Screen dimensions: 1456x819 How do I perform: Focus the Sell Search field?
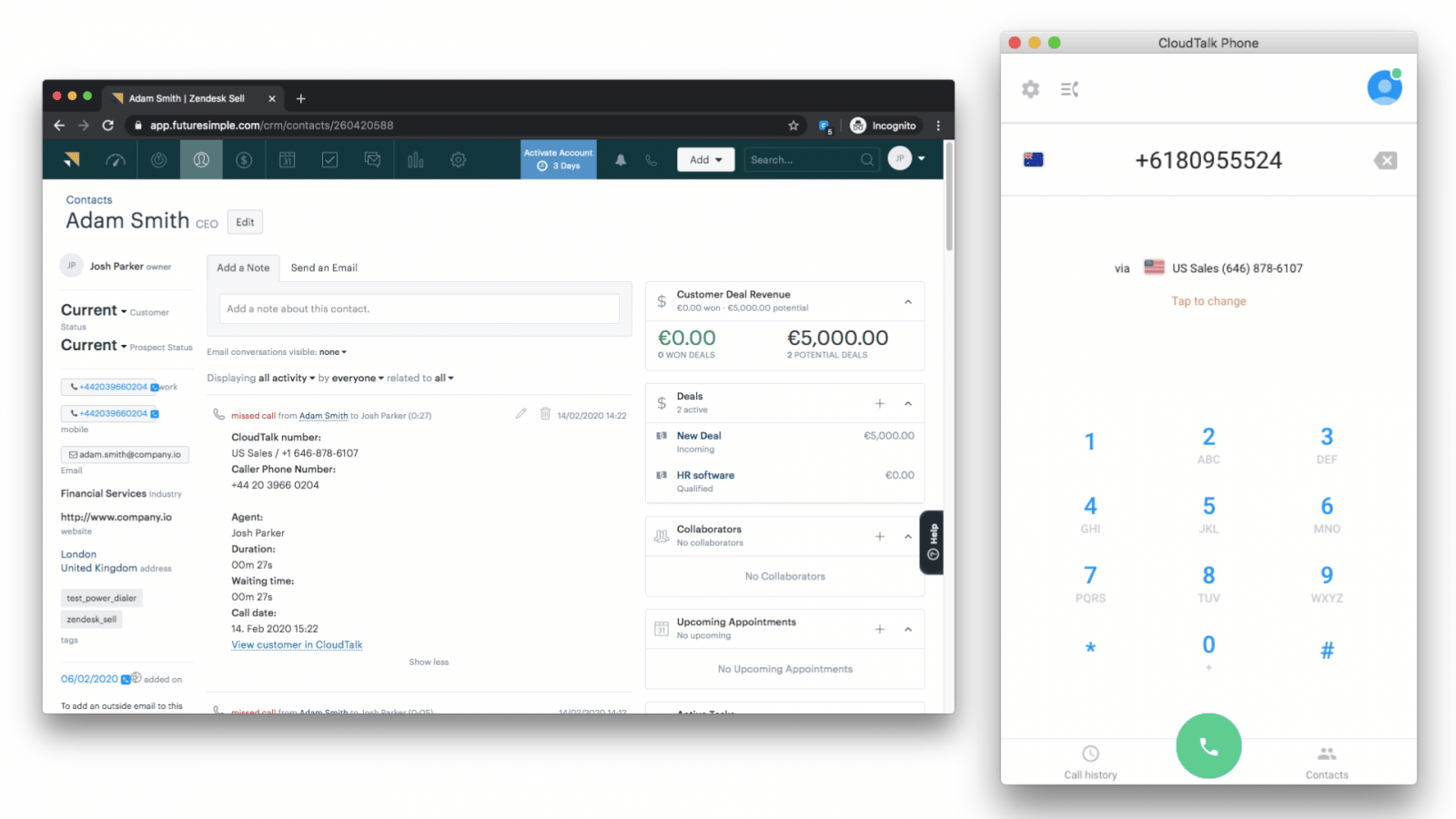[x=812, y=160]
